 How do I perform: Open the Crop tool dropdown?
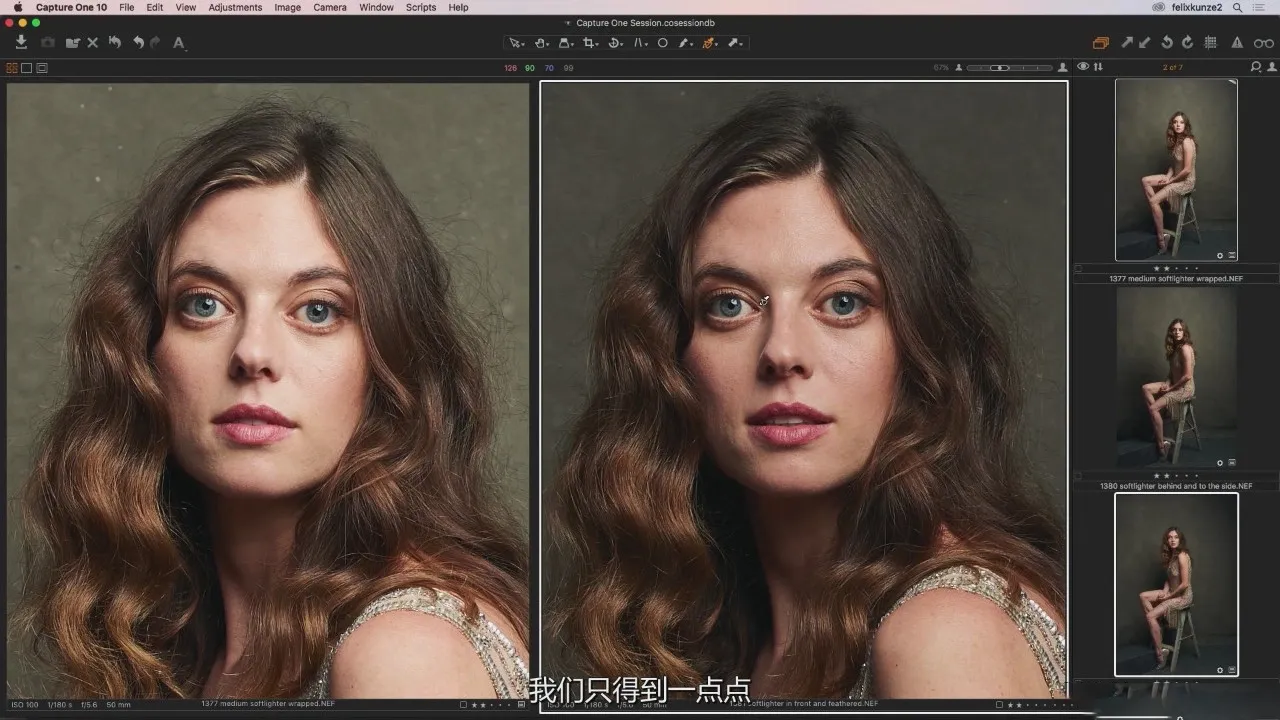(590, 43)
